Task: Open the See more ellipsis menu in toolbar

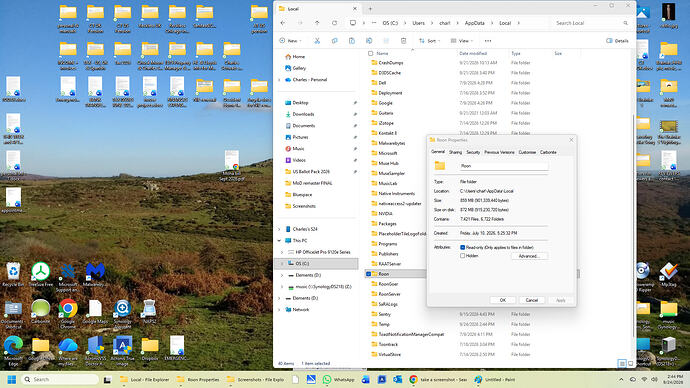Action: tap(488, 41)
